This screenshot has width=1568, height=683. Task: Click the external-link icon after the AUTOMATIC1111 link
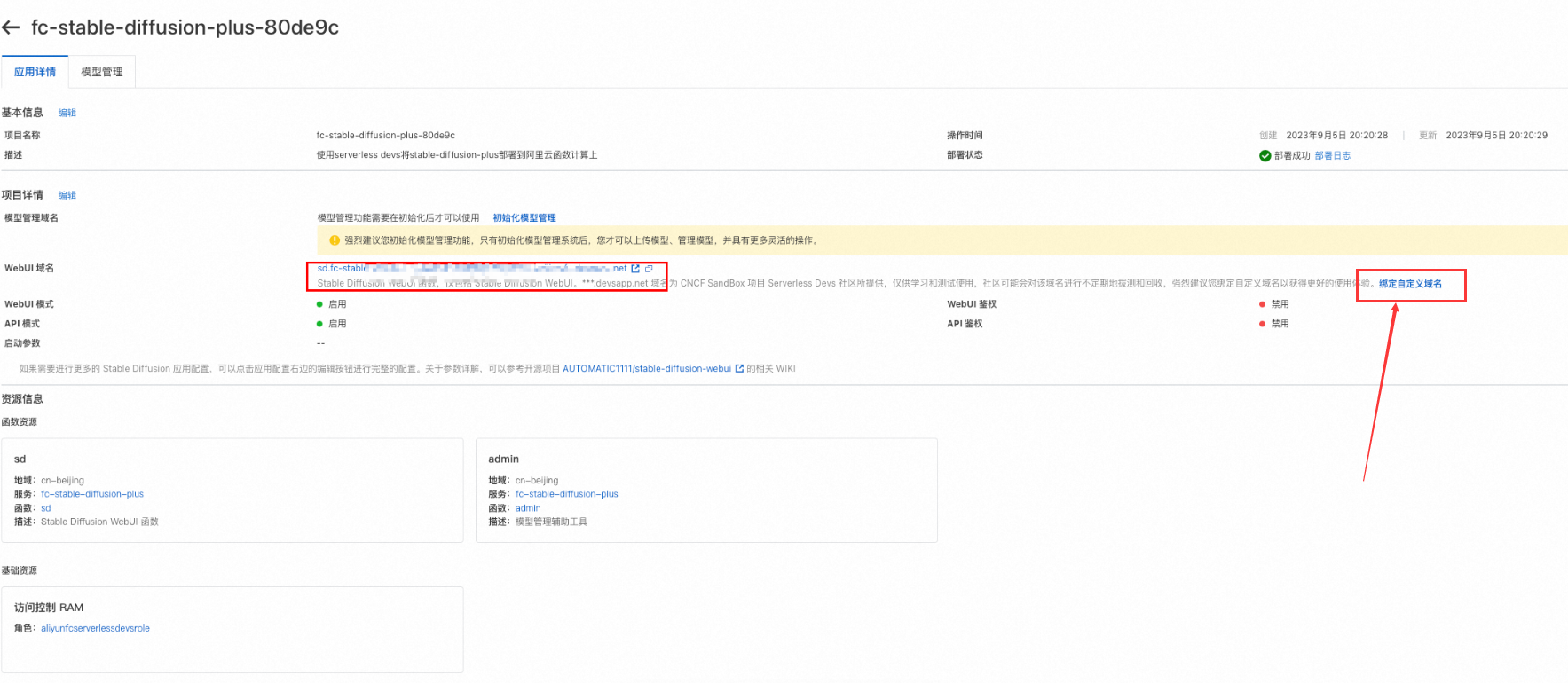(739, 369)
